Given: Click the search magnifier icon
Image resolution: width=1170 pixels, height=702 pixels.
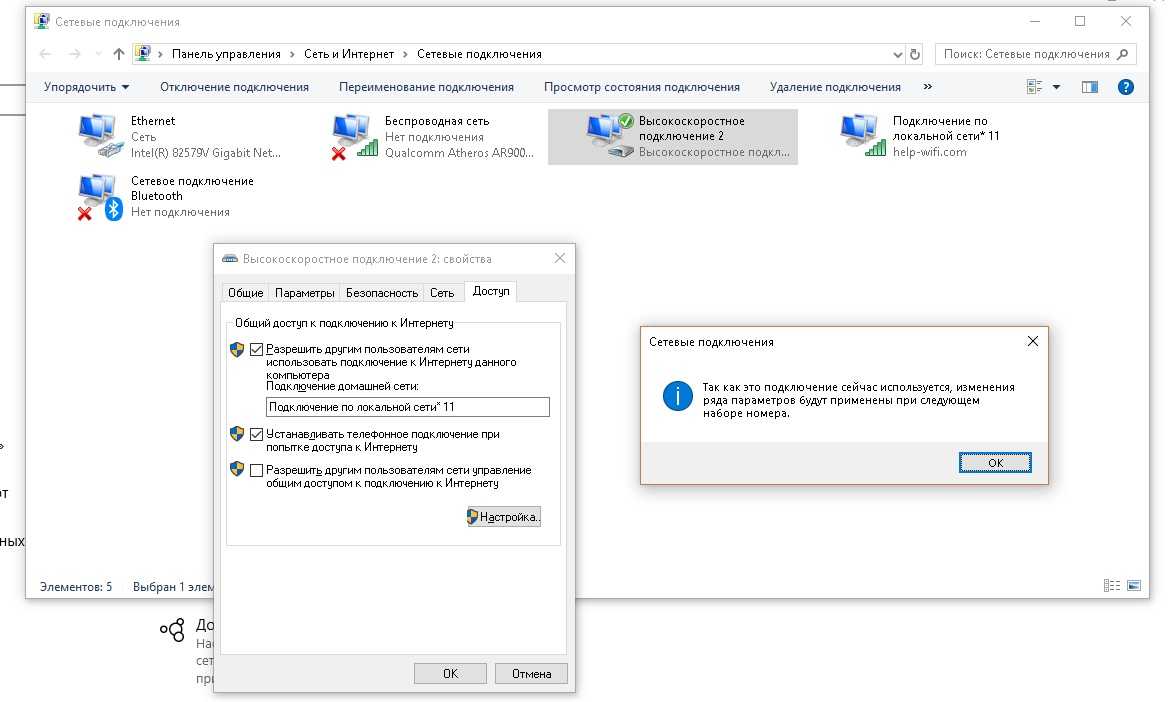Looking at the screenshot, I should point(1122,54).
